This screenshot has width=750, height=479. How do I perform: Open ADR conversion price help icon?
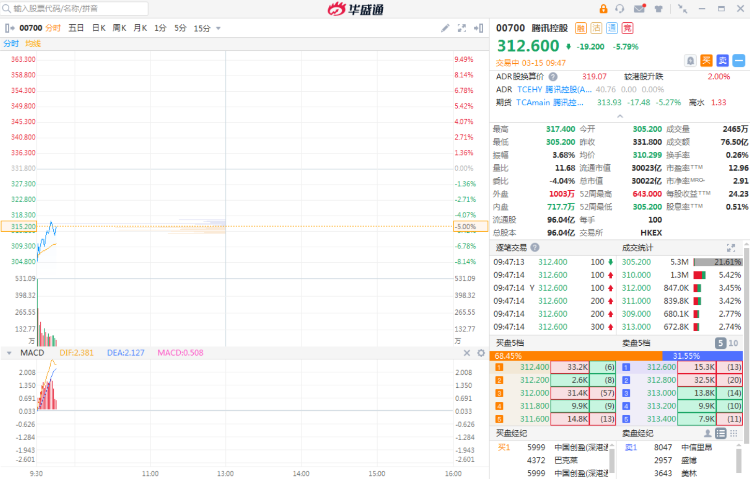pyautogui.click(x=552, y=76)
